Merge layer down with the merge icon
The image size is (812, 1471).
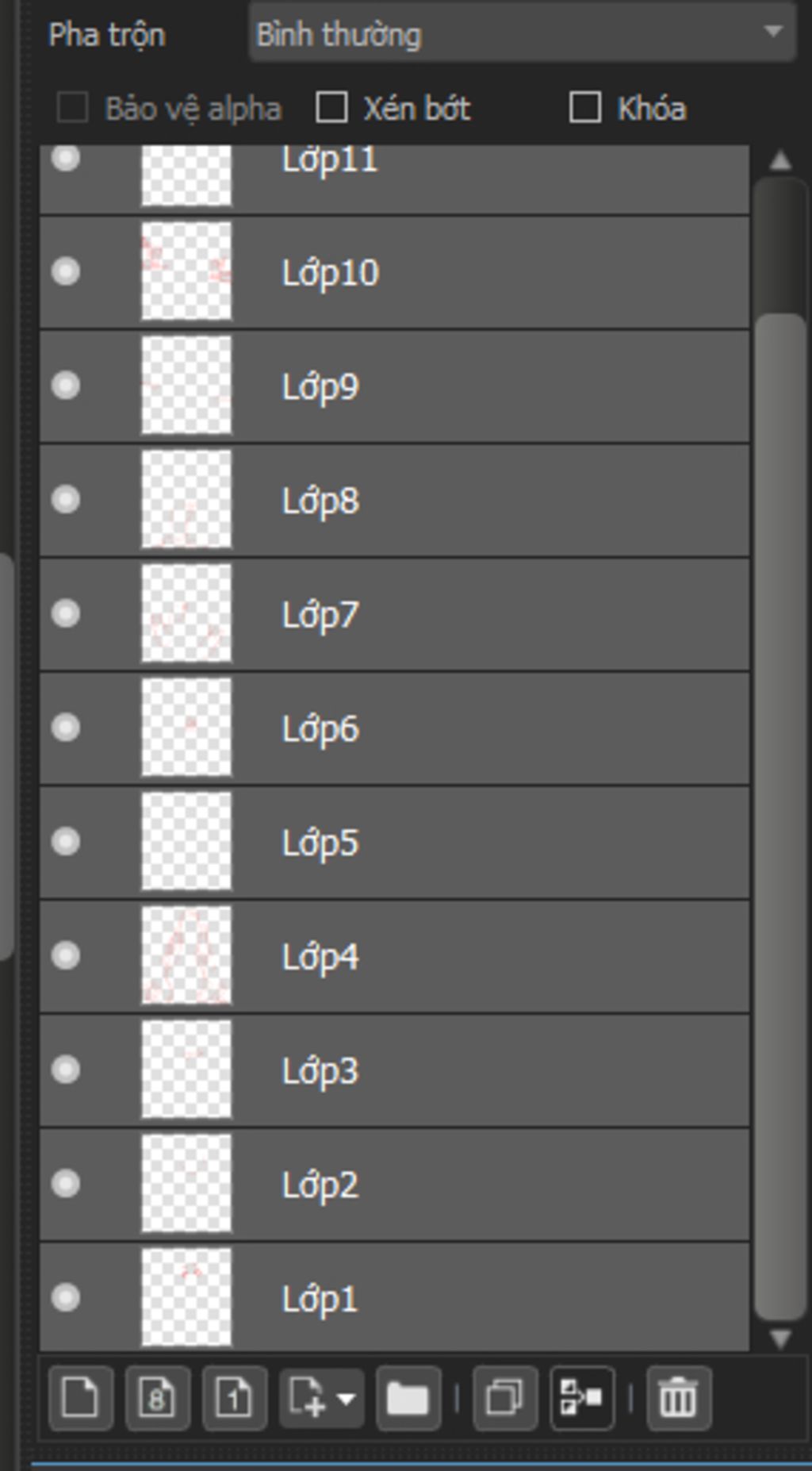click(x=581, y=1398)
